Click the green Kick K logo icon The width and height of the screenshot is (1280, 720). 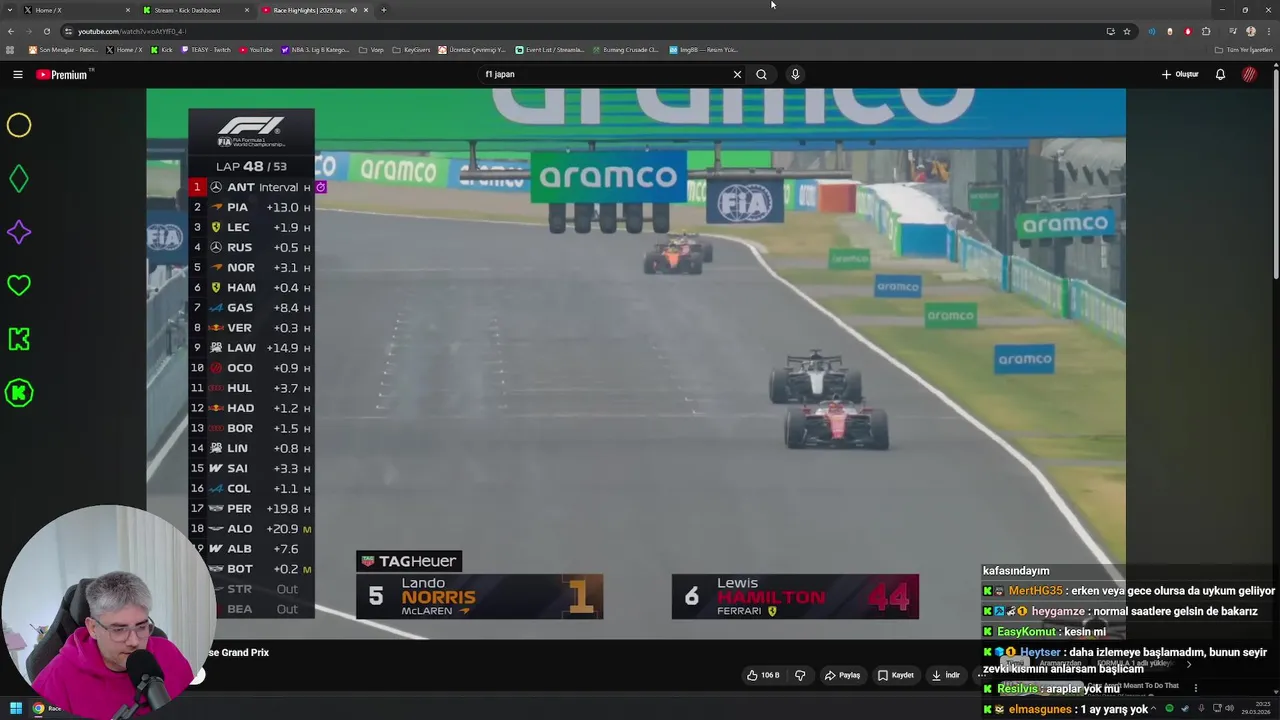[19, 339]
